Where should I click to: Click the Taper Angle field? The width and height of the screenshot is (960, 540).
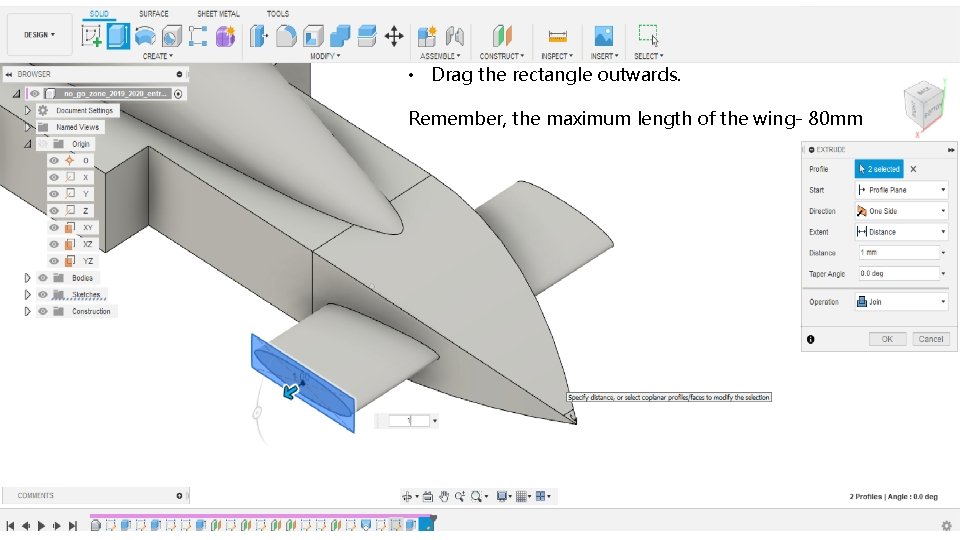tap(898, 274)
